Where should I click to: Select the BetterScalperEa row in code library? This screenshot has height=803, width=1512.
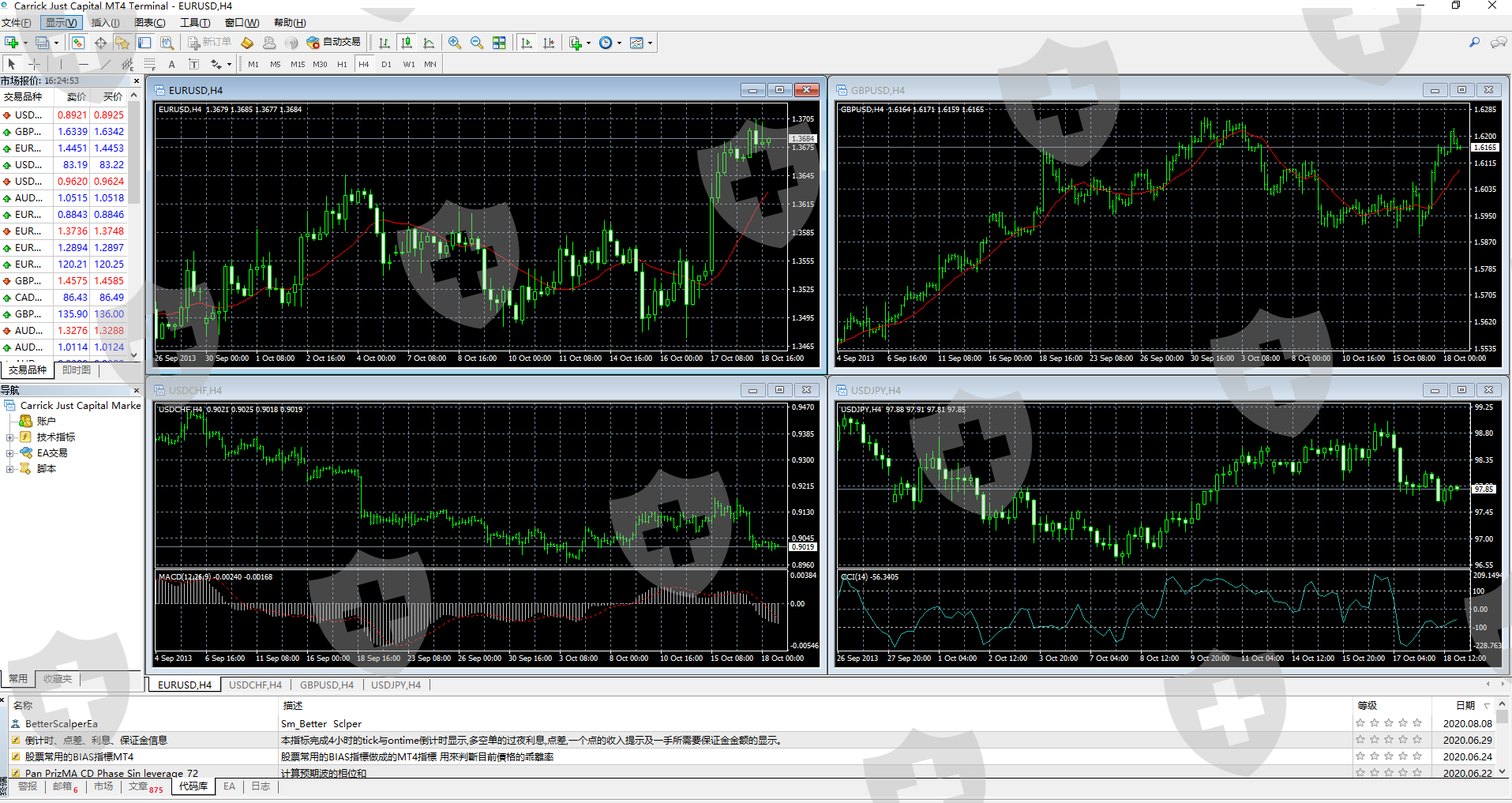[x=62, y=723]
